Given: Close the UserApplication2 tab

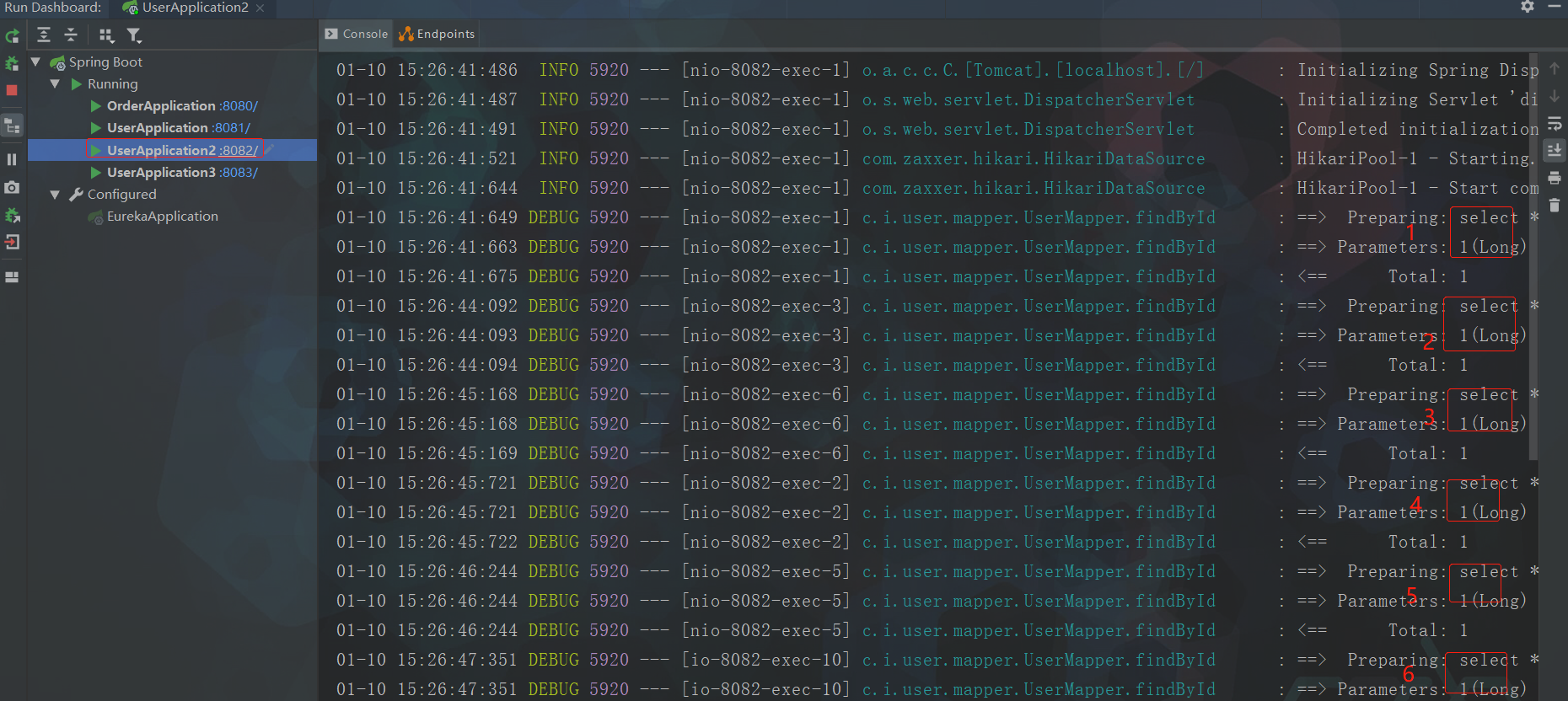Looking at the screenshot, I should tap(260, 8).
